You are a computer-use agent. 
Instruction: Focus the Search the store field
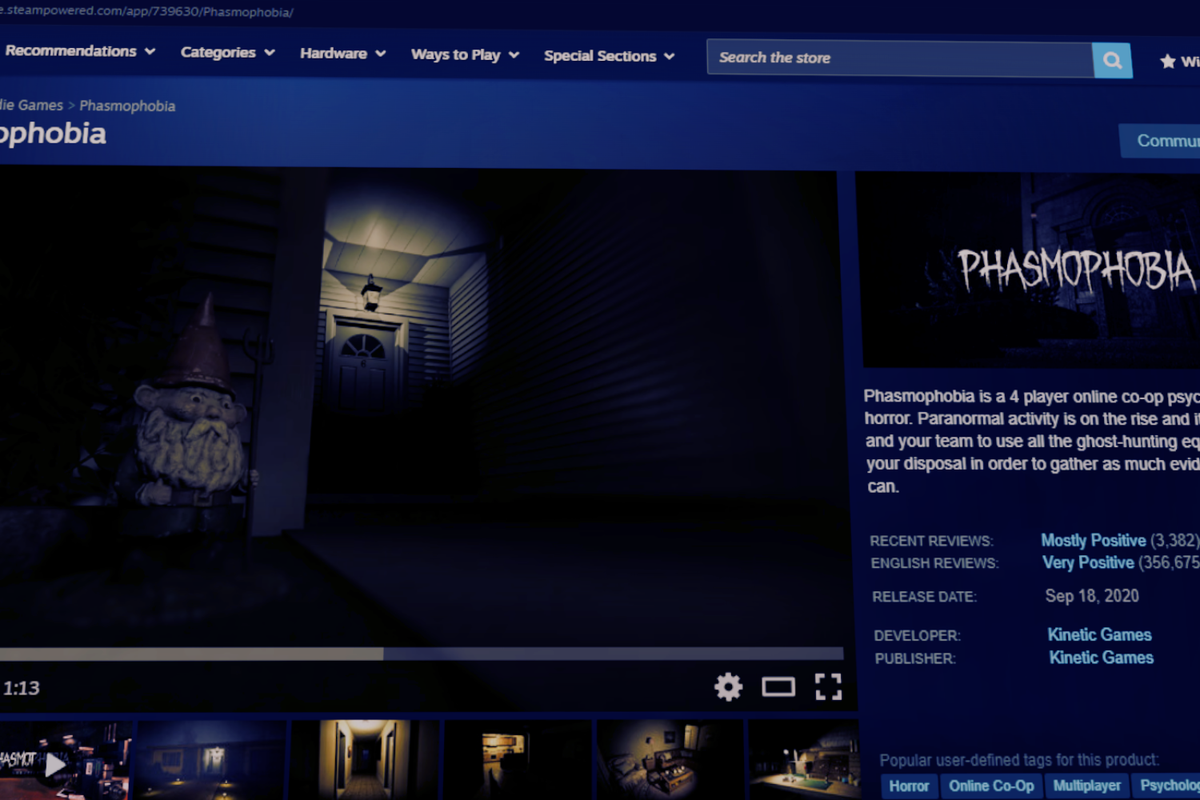pyautogui.click(x=900, y=58)
